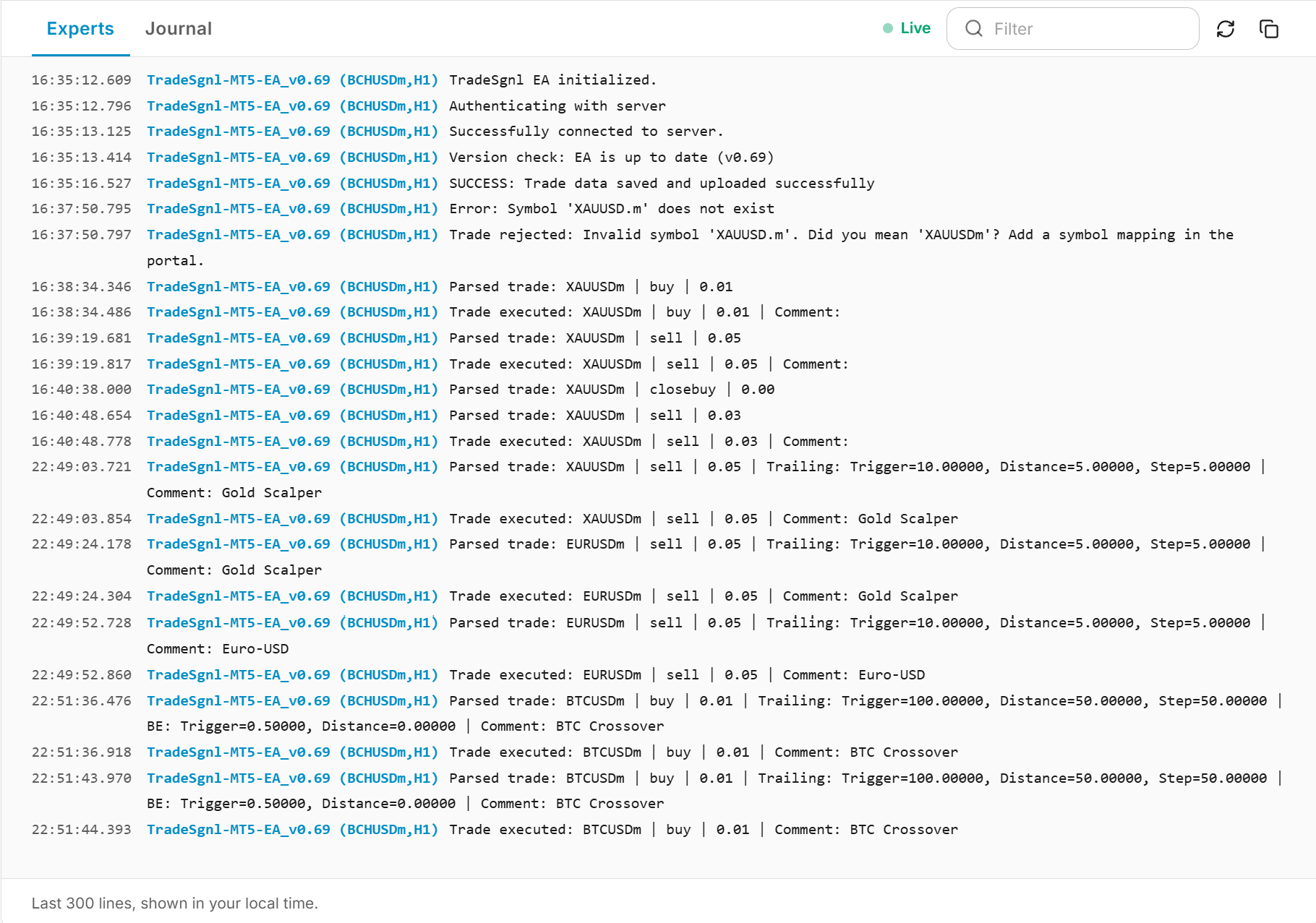The width and height of the screenshot is (1316, 923).
Task: Click timestamp 22:49:24.178
Action: [x=82, y=544]
